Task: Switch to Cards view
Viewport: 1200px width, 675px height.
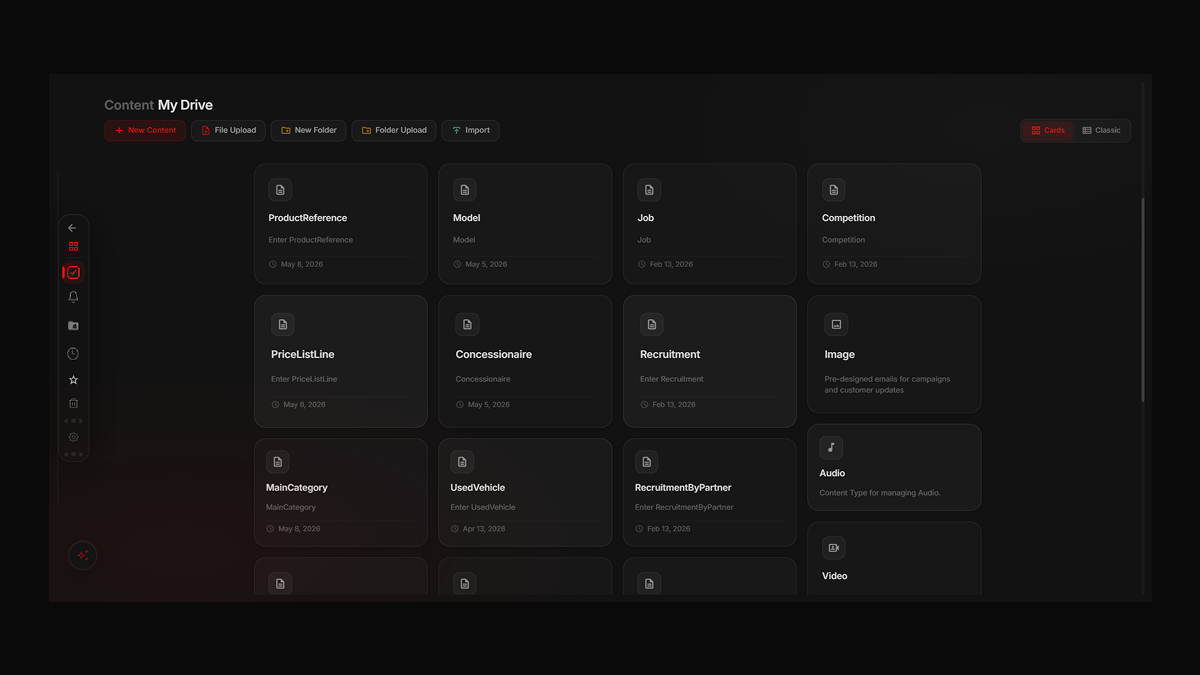Action: click(x=1048, y=130)
